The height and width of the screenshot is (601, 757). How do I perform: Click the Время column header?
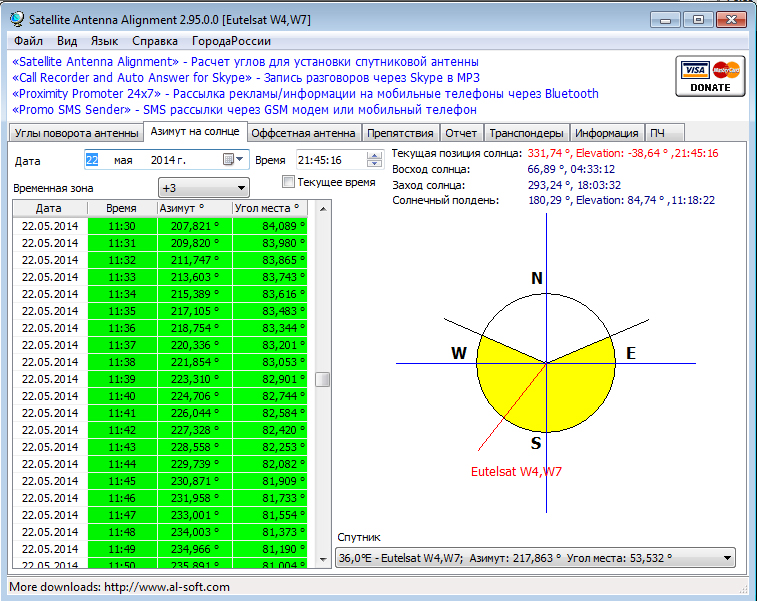tap(121, 208)
